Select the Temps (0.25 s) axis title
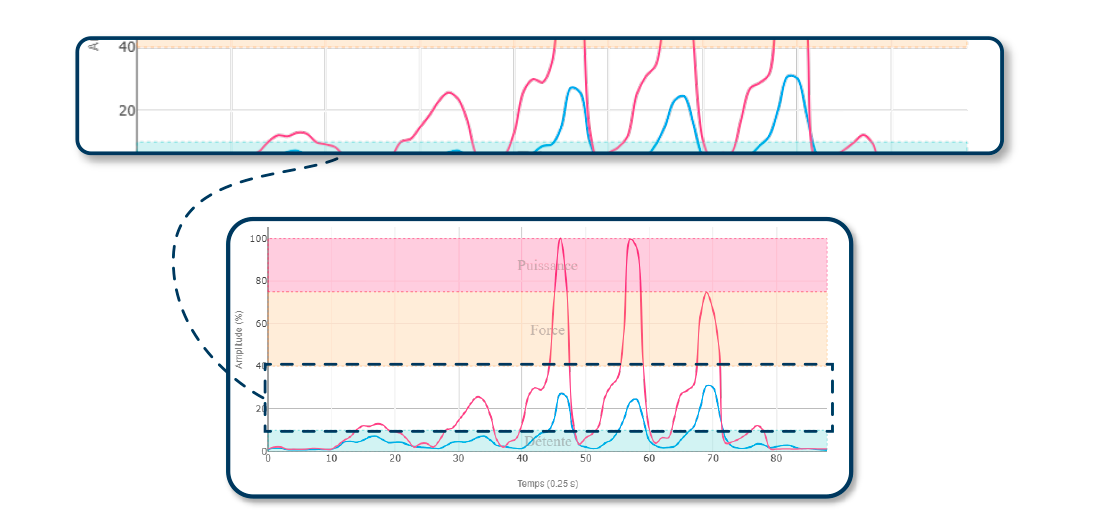Image resolution: width=1094 pixels, height=529 pixels. pyautogui.click(x=547, y=483)
